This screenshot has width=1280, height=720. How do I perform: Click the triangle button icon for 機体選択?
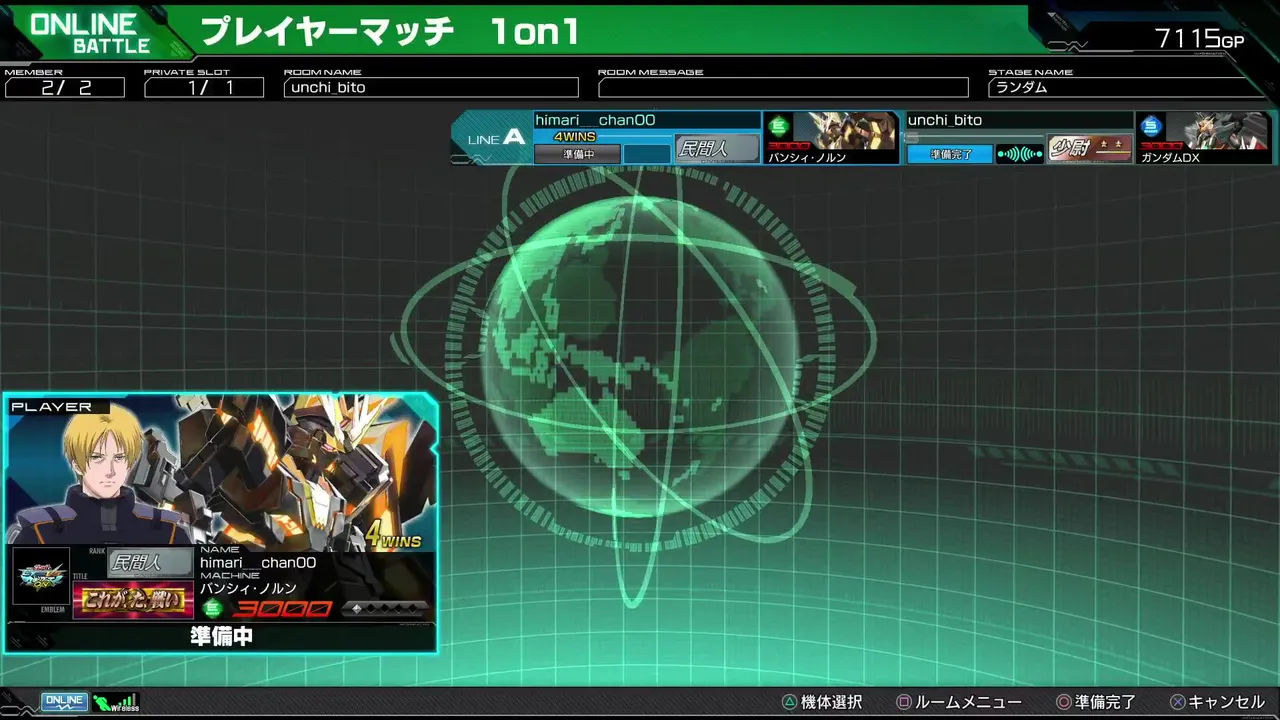pos(790,703)
